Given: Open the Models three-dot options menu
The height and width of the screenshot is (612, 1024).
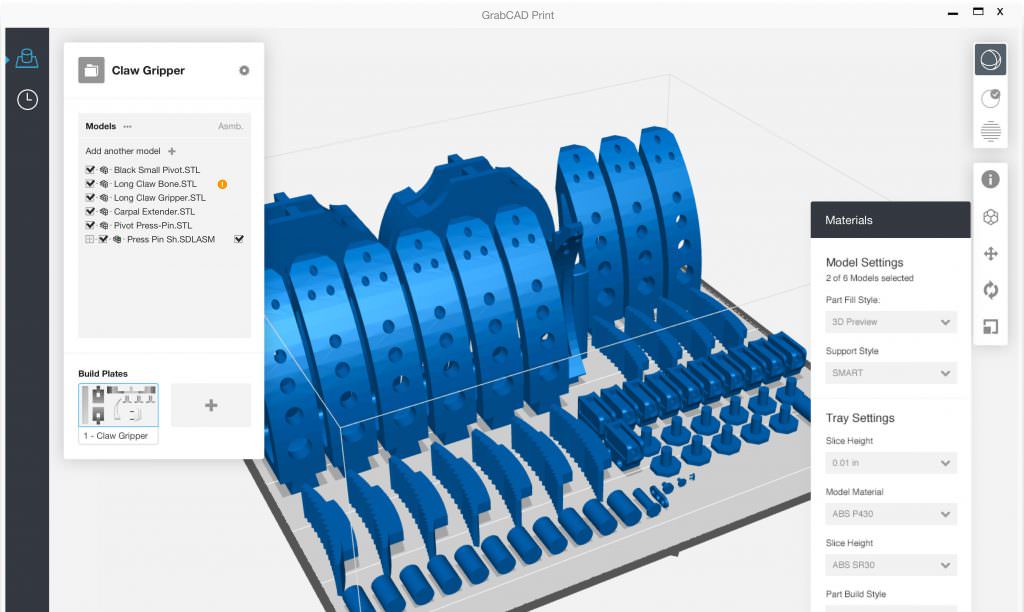Looking at the screenshot, I should coord(127,127).
